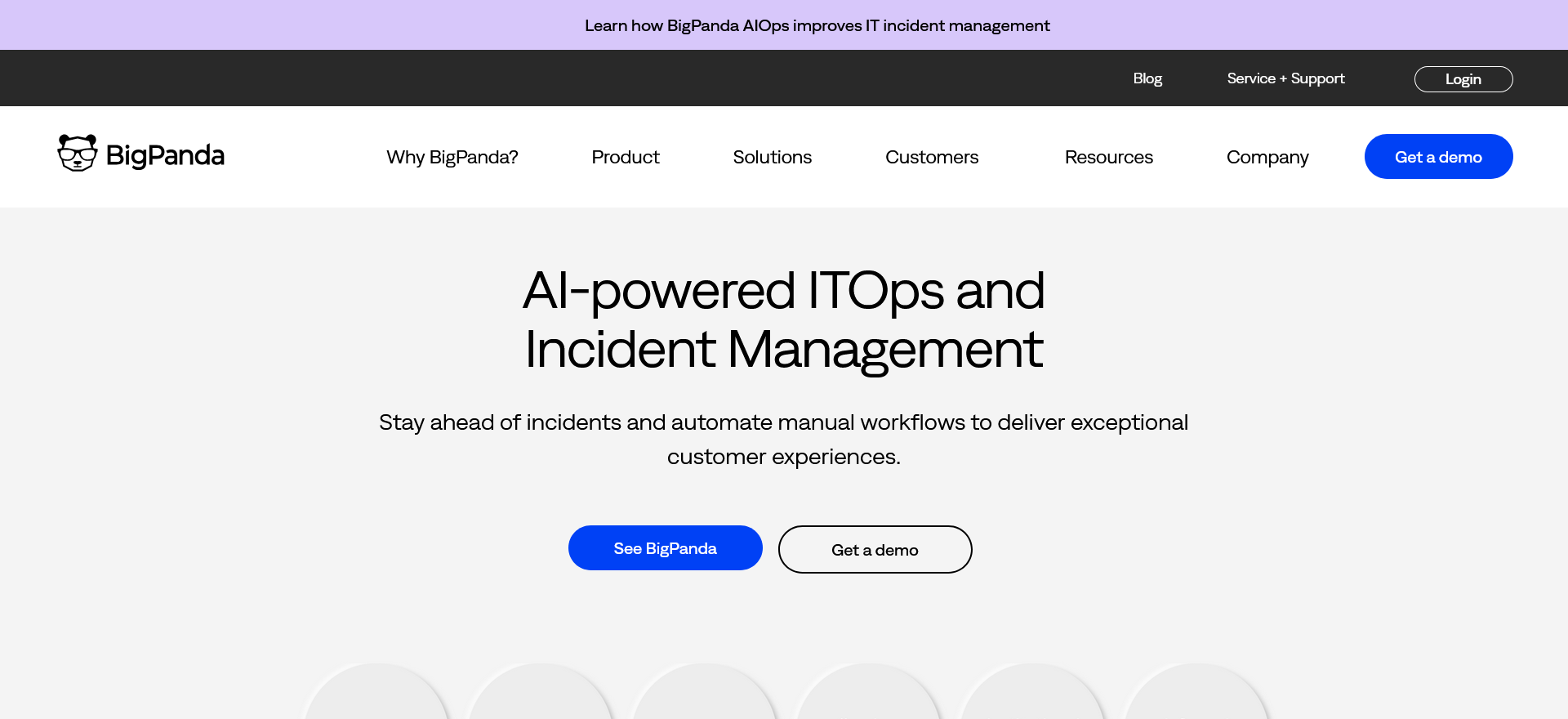Open the Why BigPanda? menu
This screenshot has height=719, width=1568.
452,157
